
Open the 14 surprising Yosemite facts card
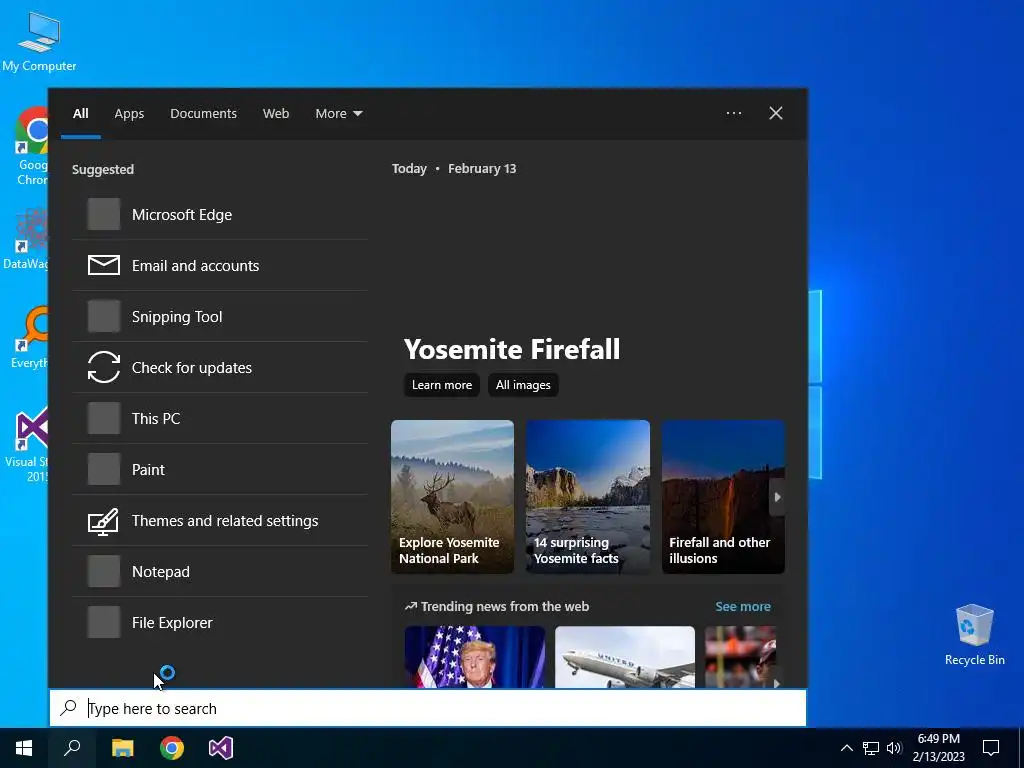click(x=588, y=496)
